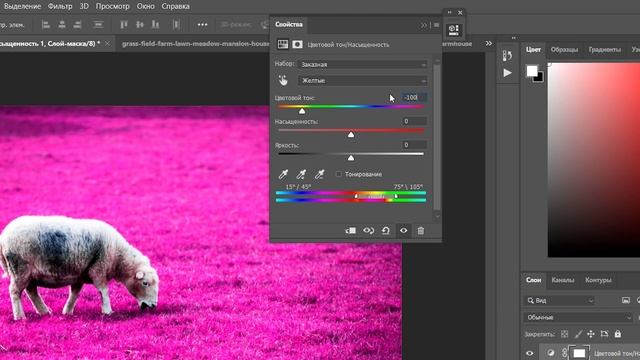The image size is (640, 360).
Task: Expand hidden document tabs with double arrows
Action: (489, 43)
